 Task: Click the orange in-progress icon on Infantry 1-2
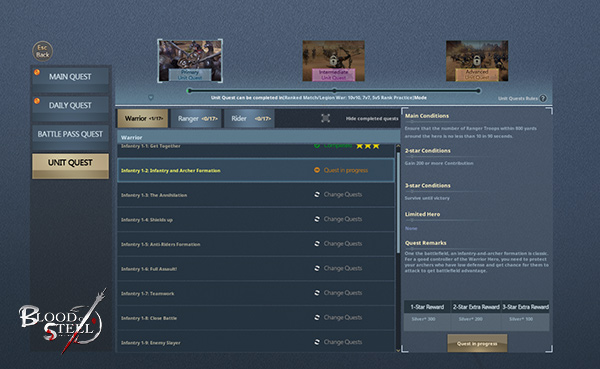coord(317,170)
